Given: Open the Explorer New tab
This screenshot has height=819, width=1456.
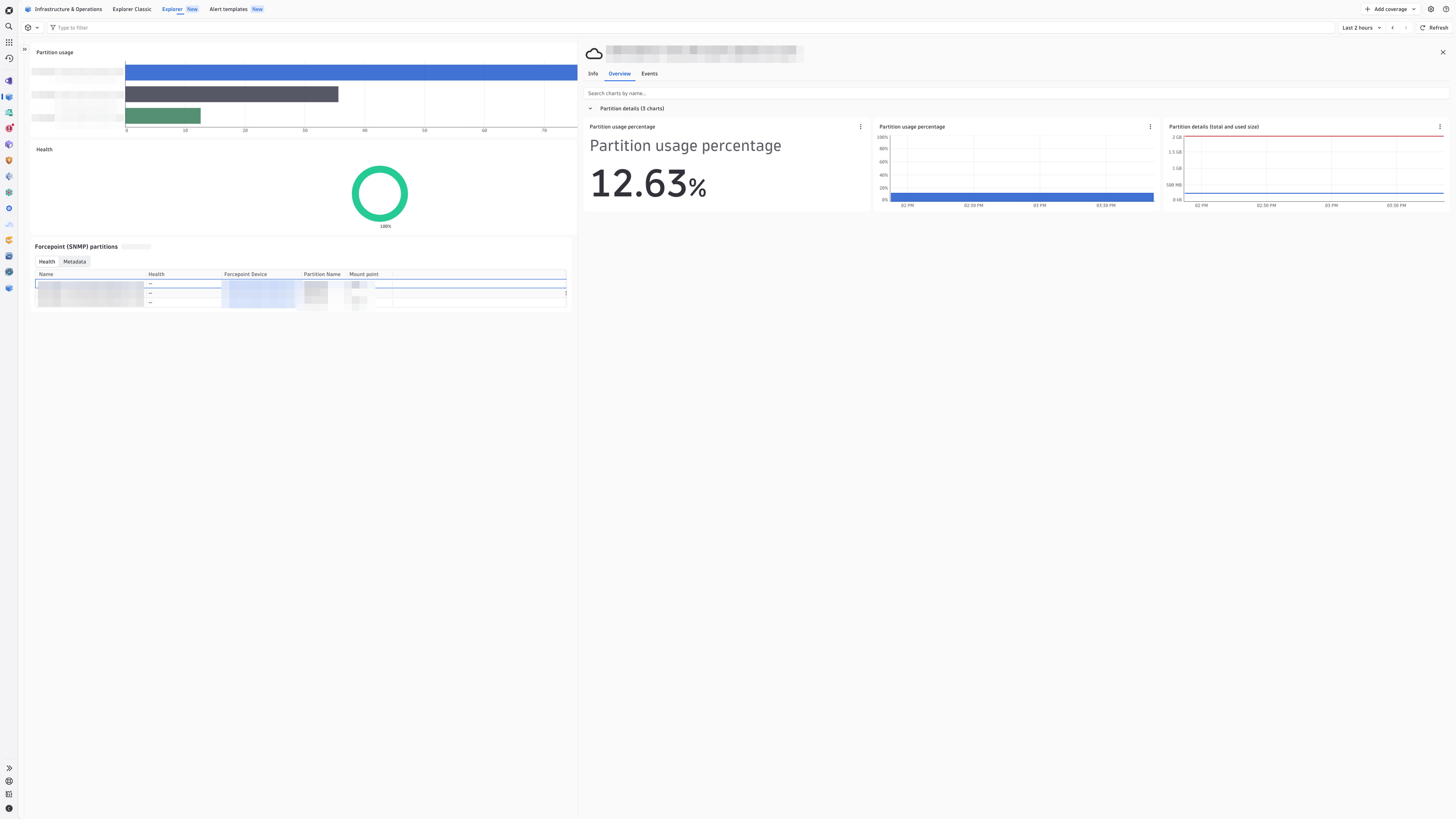Looking at the screenshot, I should 180,9.
